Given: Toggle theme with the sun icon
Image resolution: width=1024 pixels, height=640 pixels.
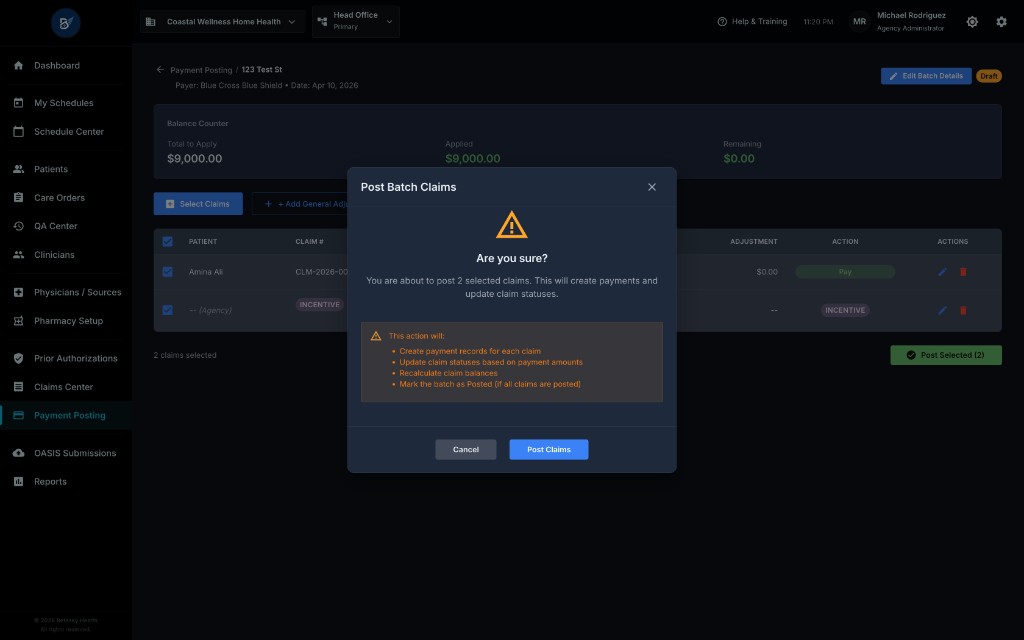Looking at the screenshot, I should pos(972,22).
